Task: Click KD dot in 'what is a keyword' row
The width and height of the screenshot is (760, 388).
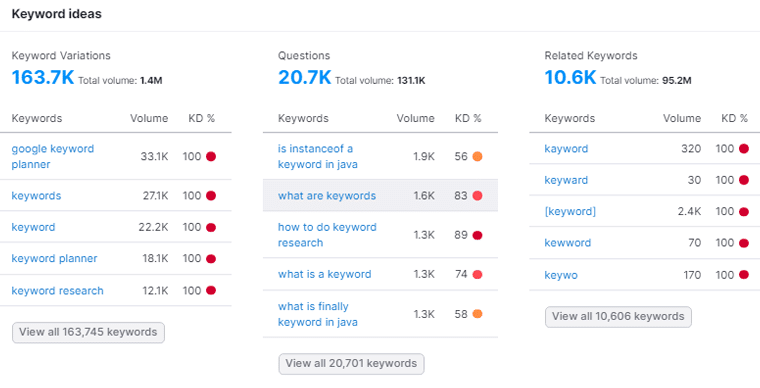Action: 477,275
